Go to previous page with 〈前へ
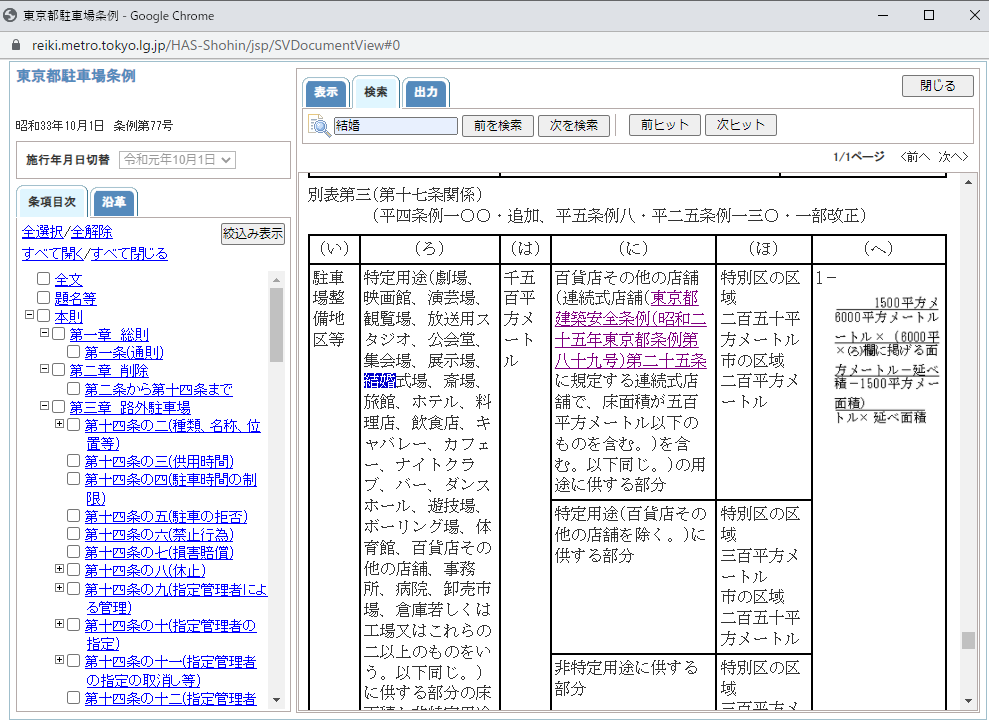The height and width of the screenshot is (720, 989). pos(915,157)
